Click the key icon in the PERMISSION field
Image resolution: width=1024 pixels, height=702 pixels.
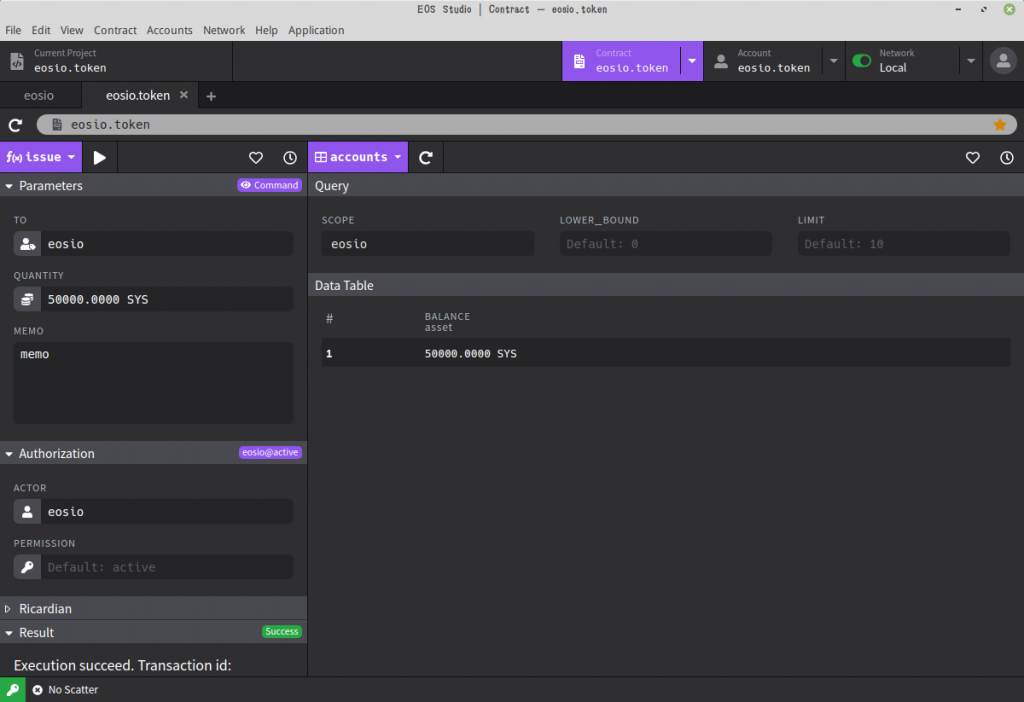coord(27,567)
